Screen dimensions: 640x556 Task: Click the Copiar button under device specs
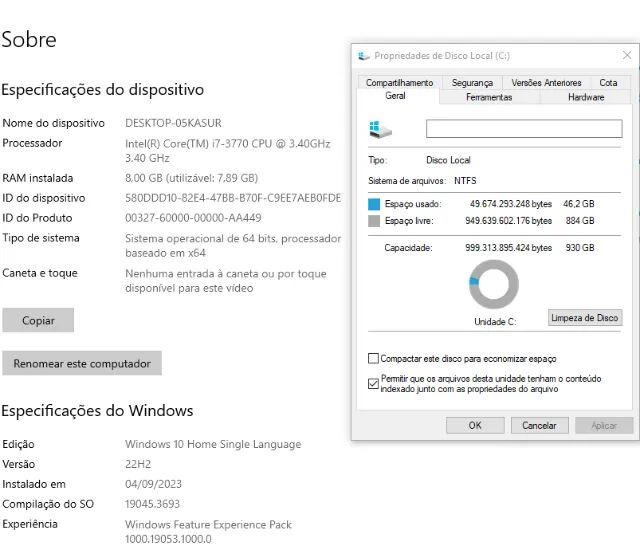pyautogui.click(x=38, y=320)
